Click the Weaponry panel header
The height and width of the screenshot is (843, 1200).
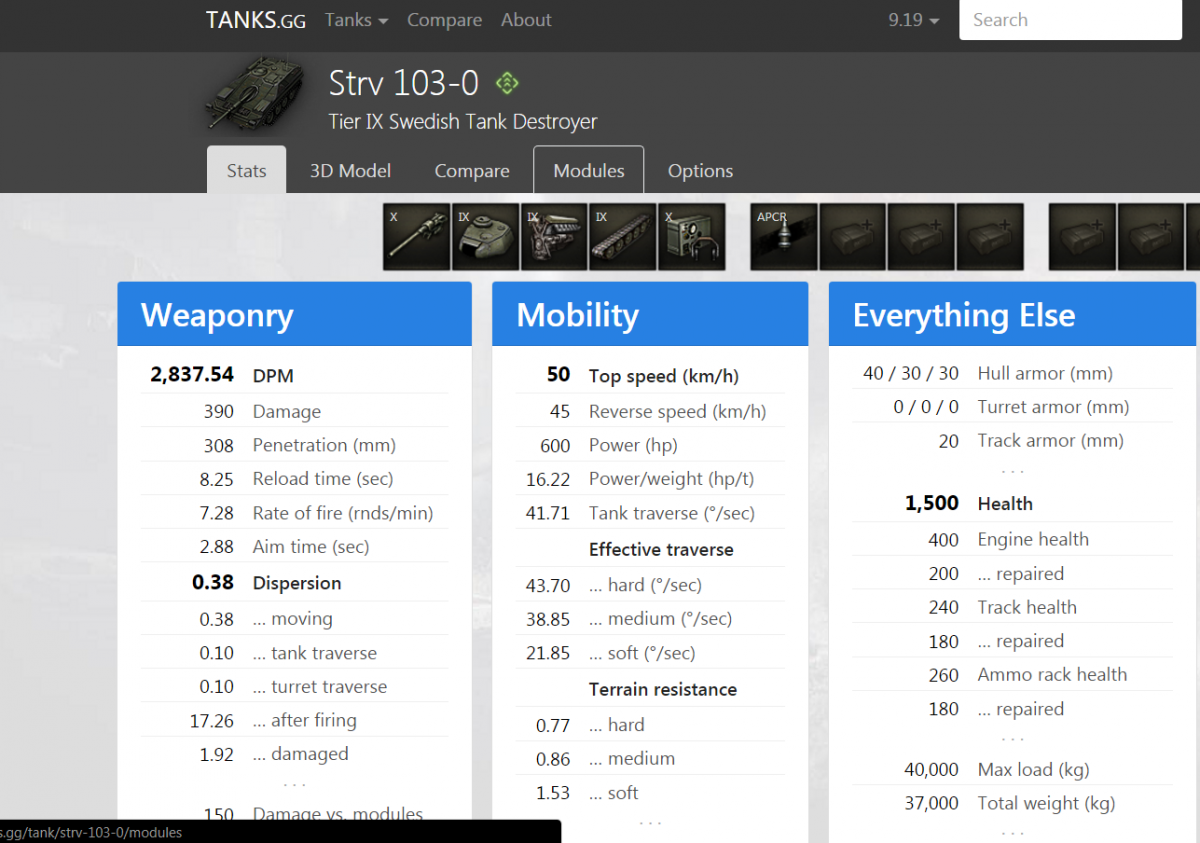point(294,314)
